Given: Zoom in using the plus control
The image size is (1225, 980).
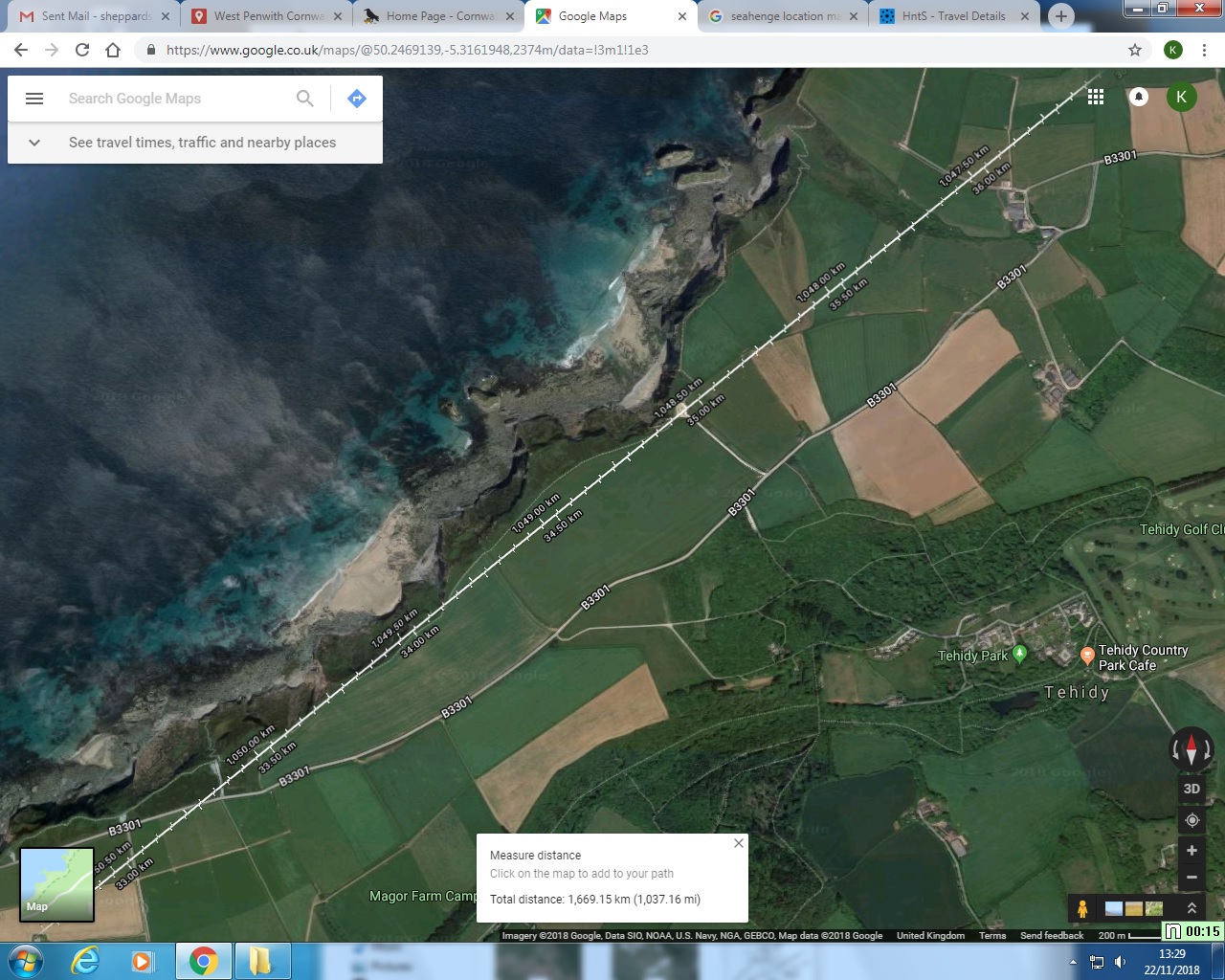Looking at the screenshot, I should pos(1192,850).
